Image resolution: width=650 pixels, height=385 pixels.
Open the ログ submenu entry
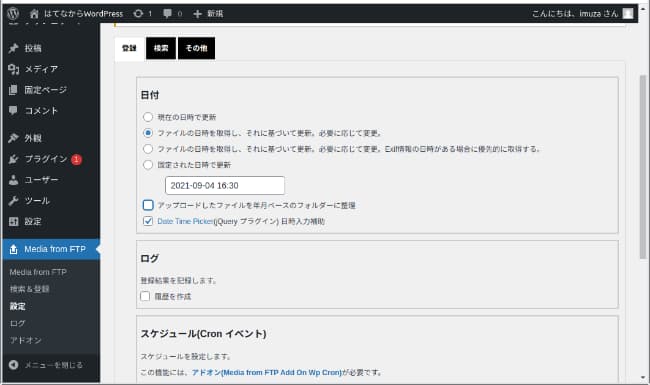point(18,323)
